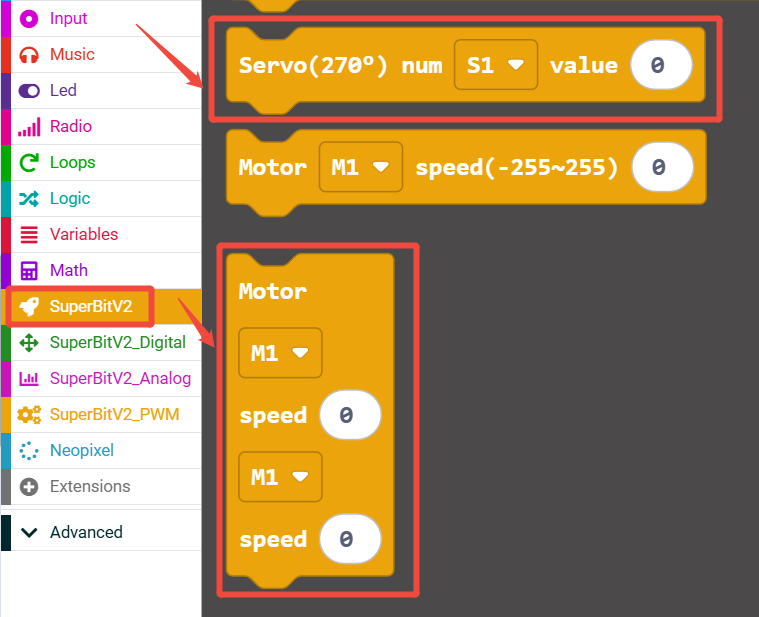
Task: Click the Advanced label
Action: point(86,532)
